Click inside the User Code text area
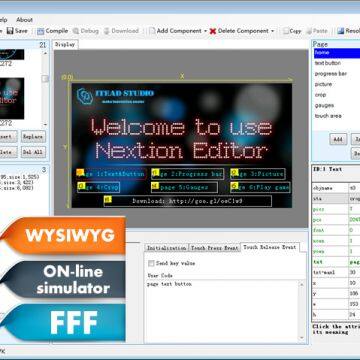360x360 pixels. pos(223,311)
